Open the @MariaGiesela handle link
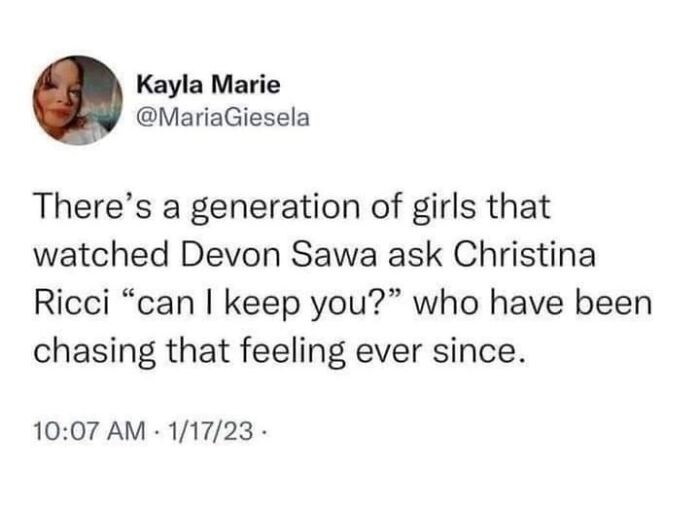700x506 pixels. click(x=223, y=118)
